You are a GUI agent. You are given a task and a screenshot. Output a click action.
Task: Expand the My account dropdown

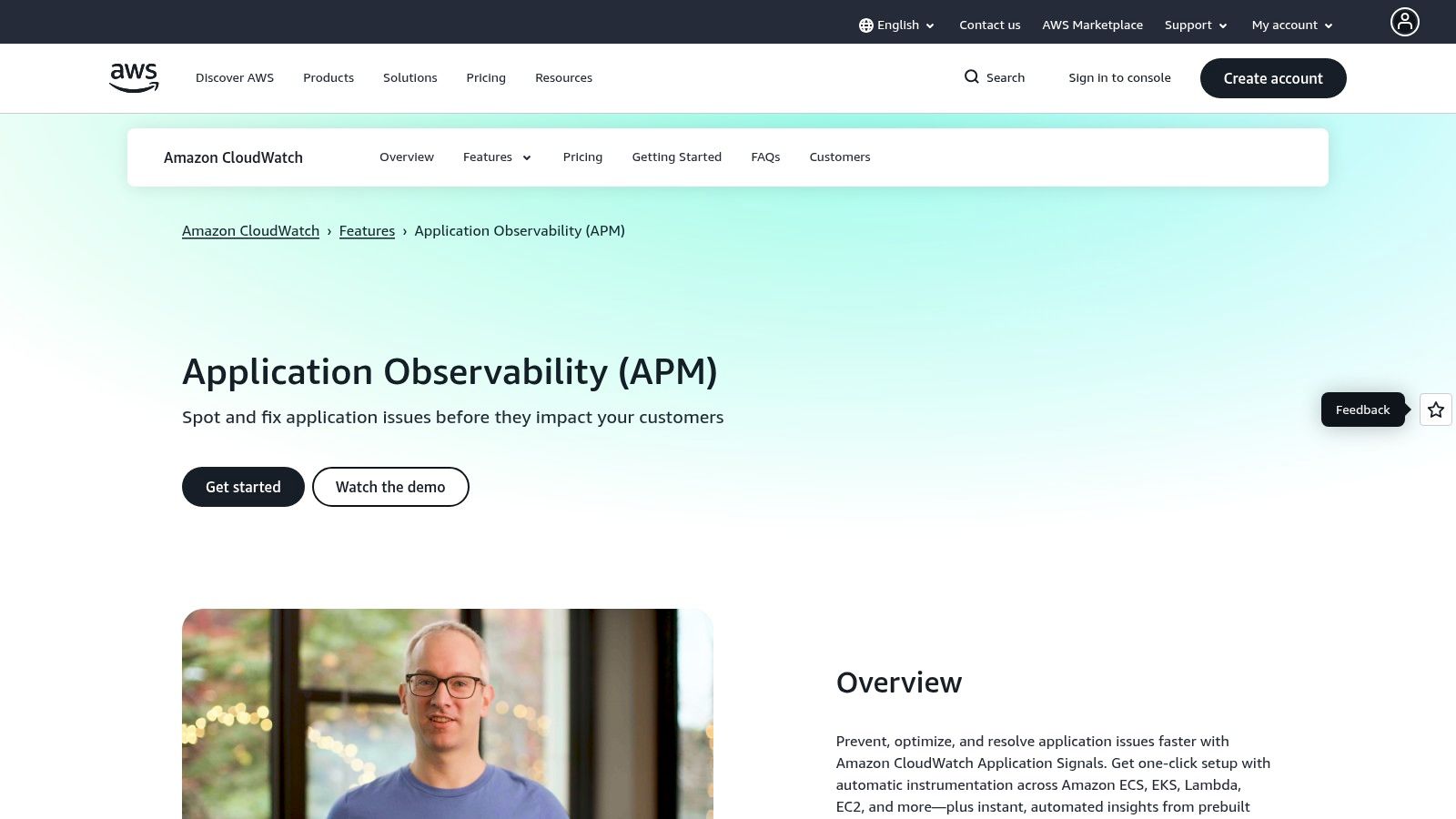[x=1291, y=25]
